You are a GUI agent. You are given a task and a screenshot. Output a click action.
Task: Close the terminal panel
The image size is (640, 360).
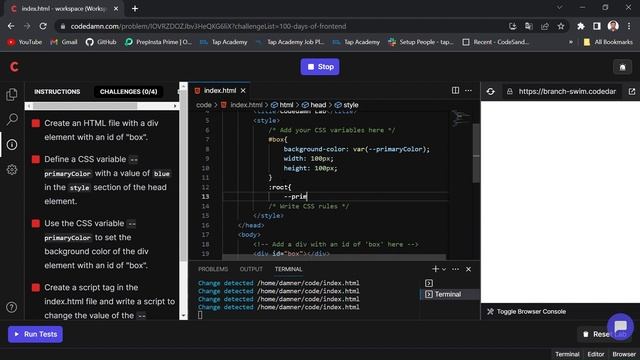click(x=469, y=269)
